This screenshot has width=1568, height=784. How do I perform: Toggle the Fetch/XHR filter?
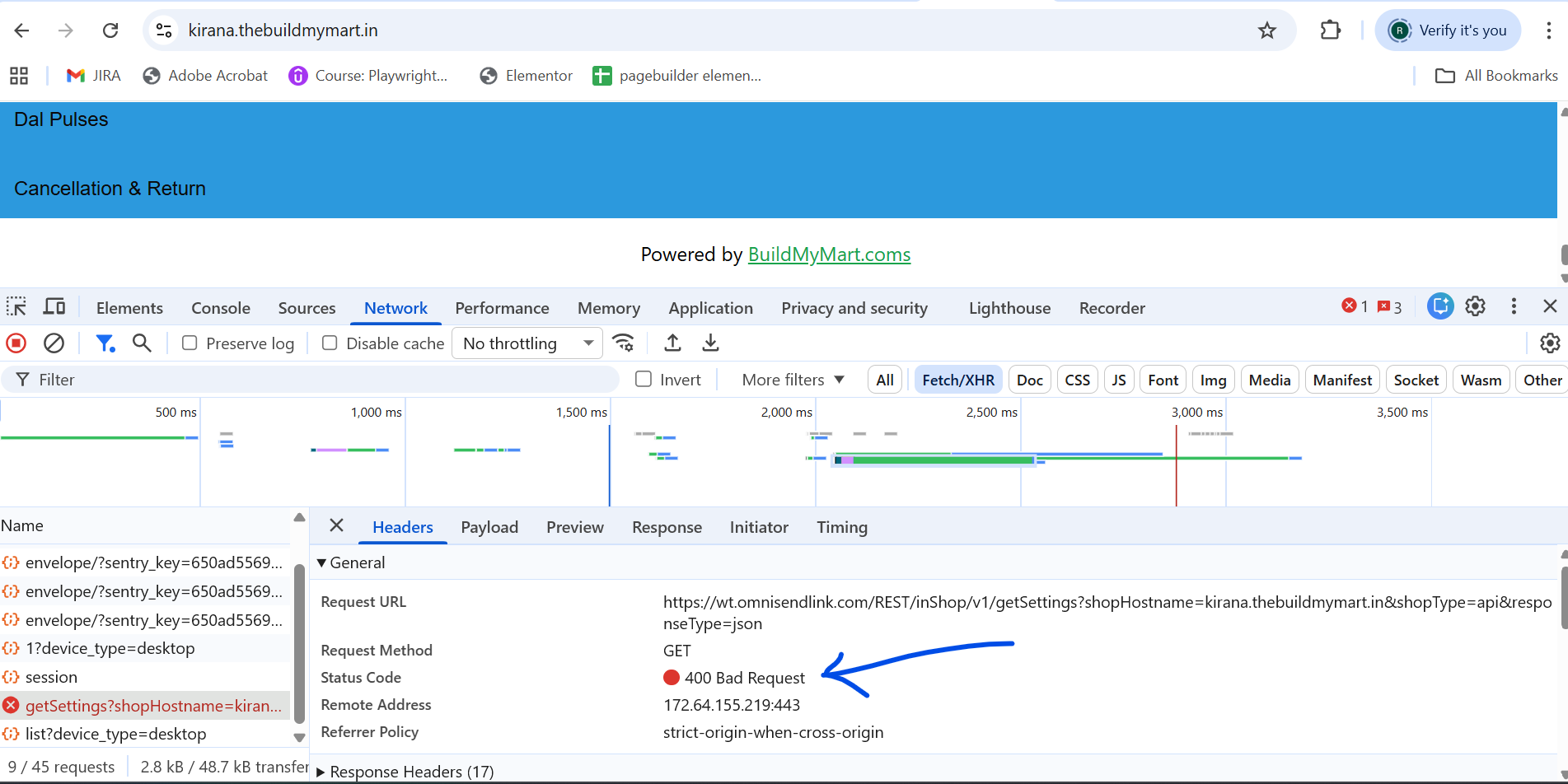(x=958, y=380)
